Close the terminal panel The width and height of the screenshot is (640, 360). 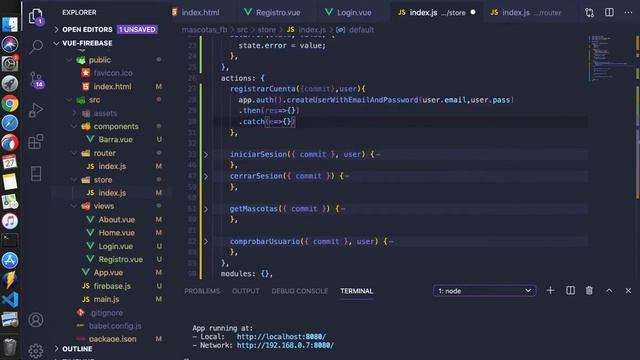tap(628, 291)
